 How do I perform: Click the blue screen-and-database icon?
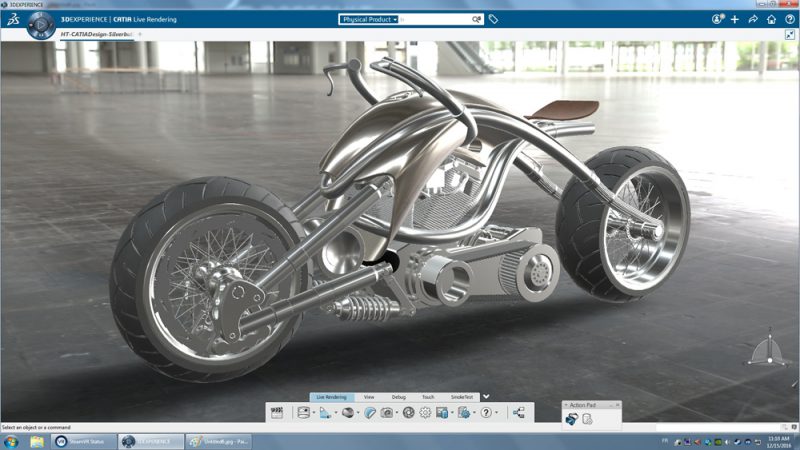click(442, 413)
